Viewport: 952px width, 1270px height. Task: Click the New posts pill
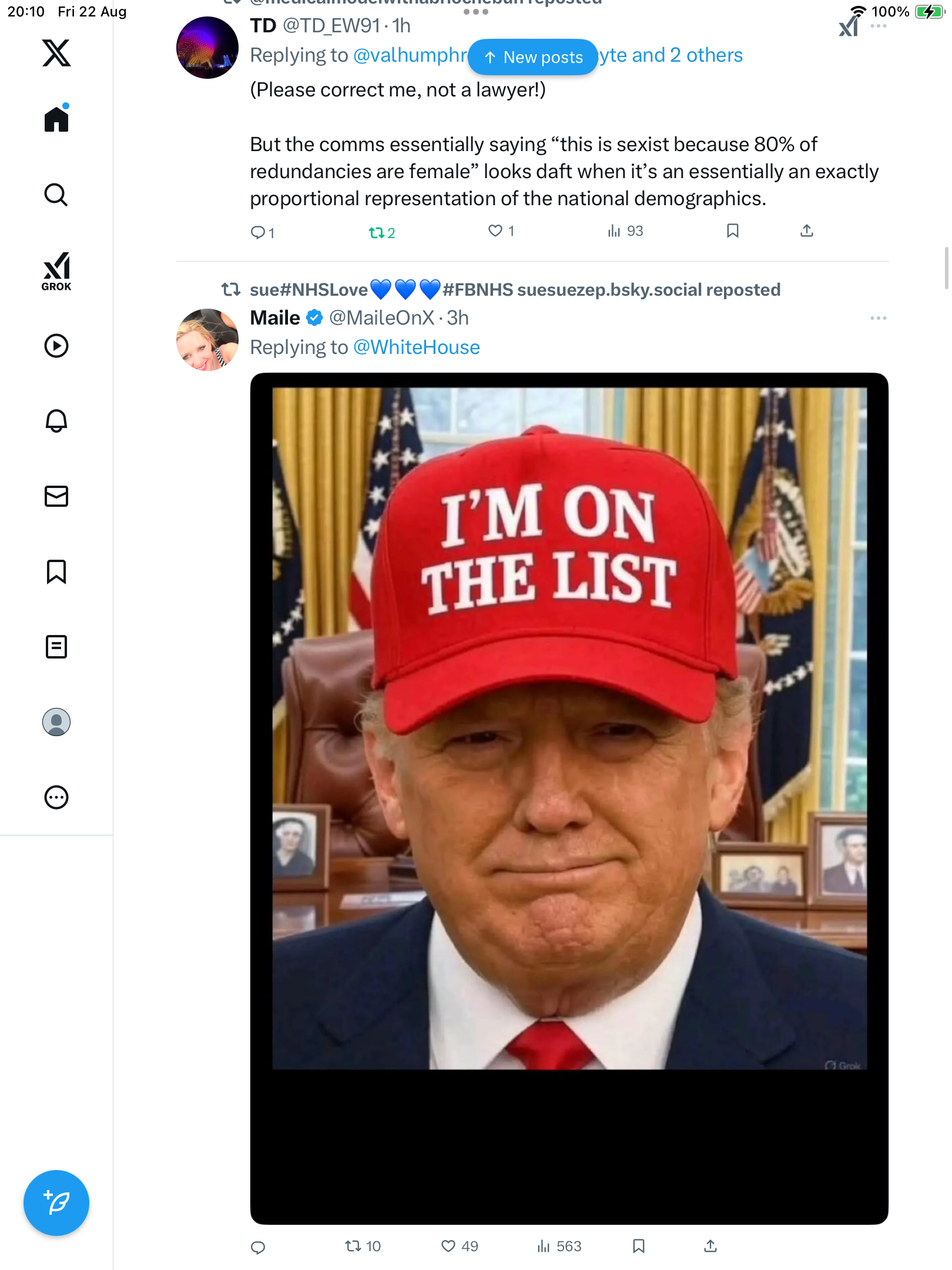point(533,57)
